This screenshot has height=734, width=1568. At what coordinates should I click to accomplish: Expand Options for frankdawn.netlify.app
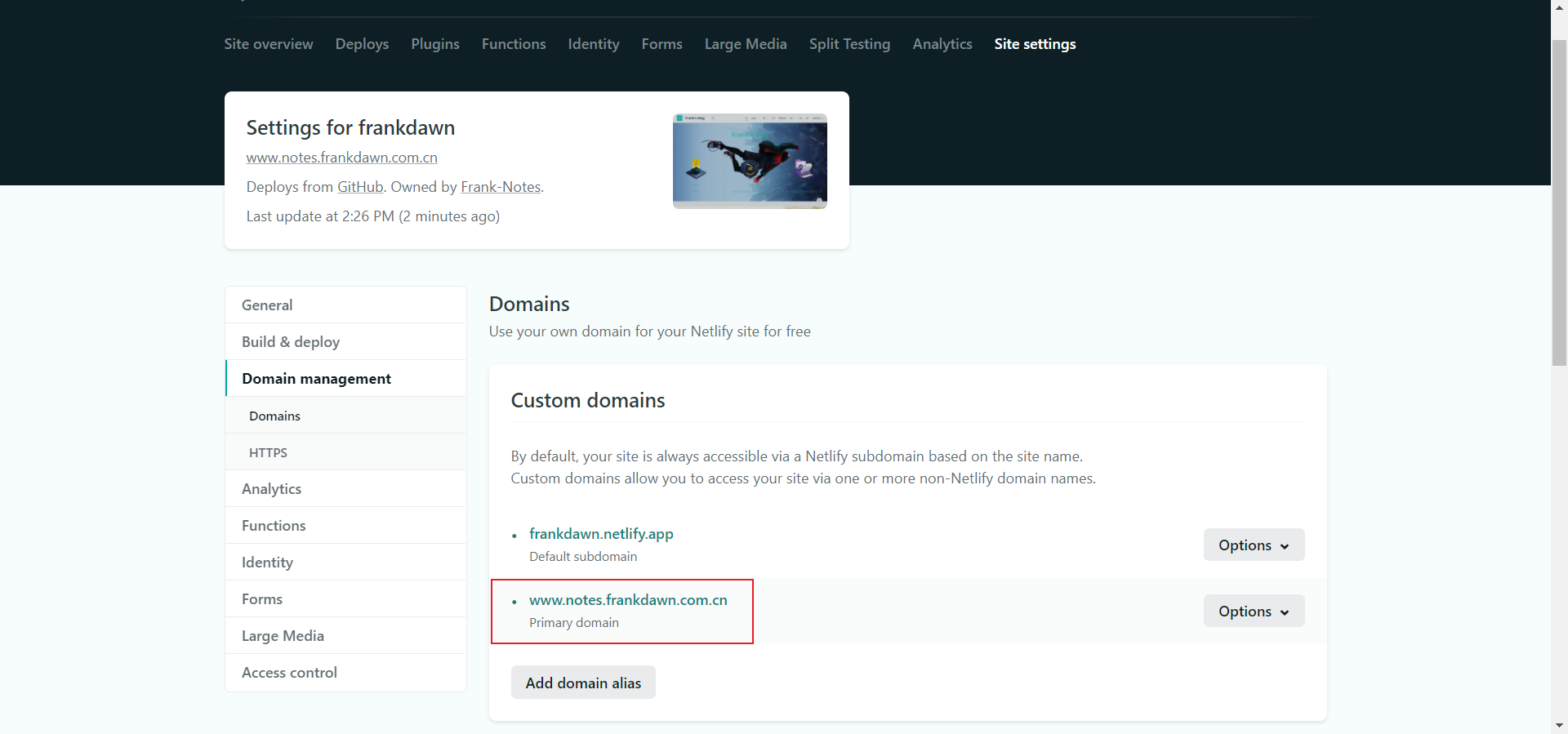(1254, 545)
